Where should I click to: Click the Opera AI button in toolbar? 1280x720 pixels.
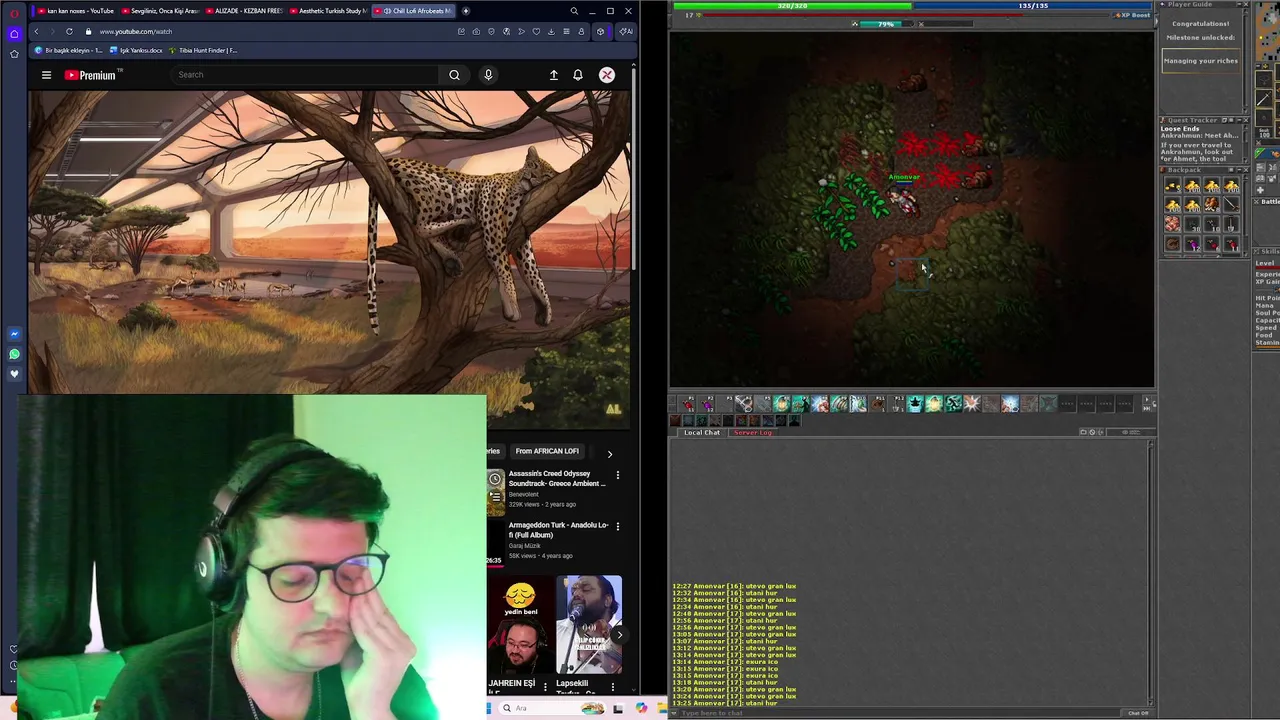click(x=625, y=31)
